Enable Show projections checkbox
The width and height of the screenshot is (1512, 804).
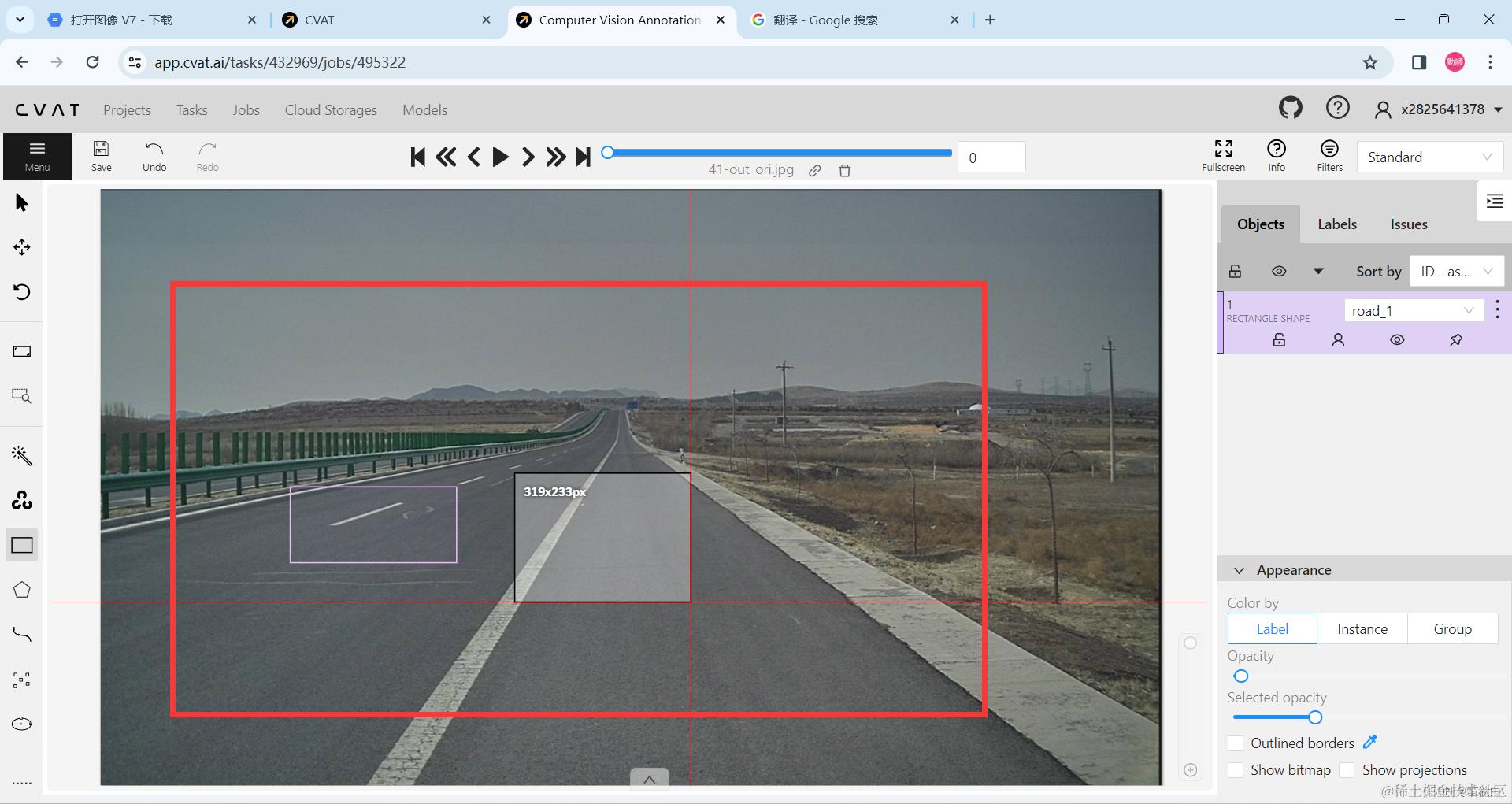pos(1347,769)
